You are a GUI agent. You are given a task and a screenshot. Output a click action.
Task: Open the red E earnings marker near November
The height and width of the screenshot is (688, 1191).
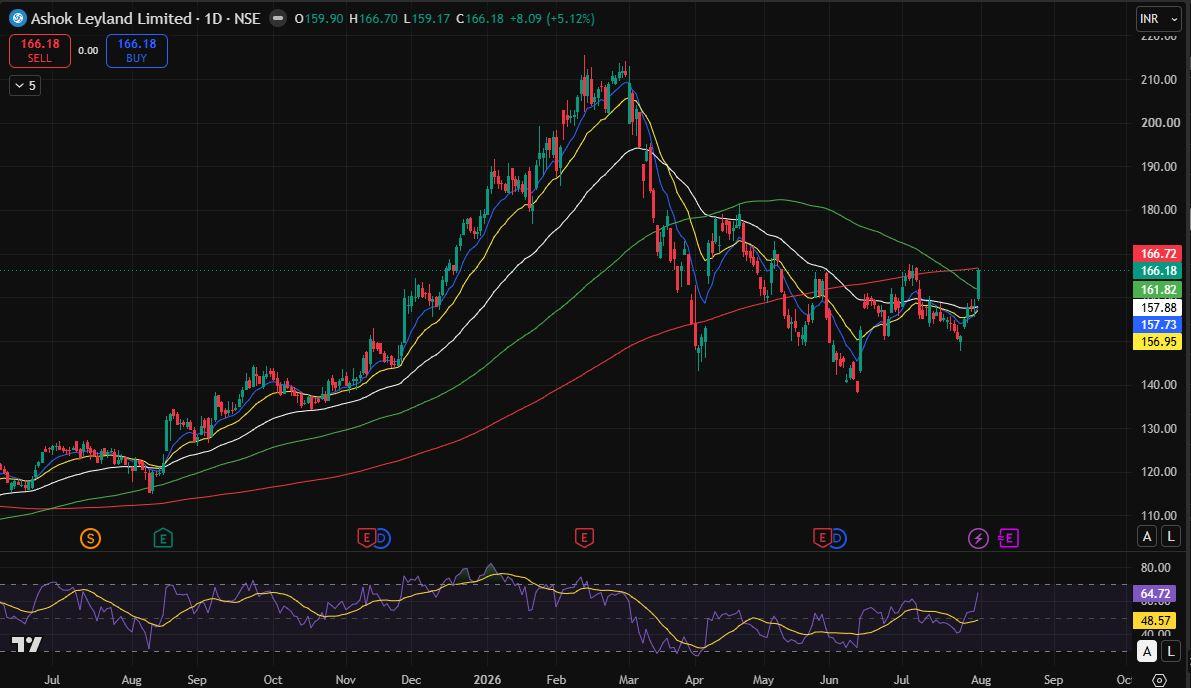366,538
